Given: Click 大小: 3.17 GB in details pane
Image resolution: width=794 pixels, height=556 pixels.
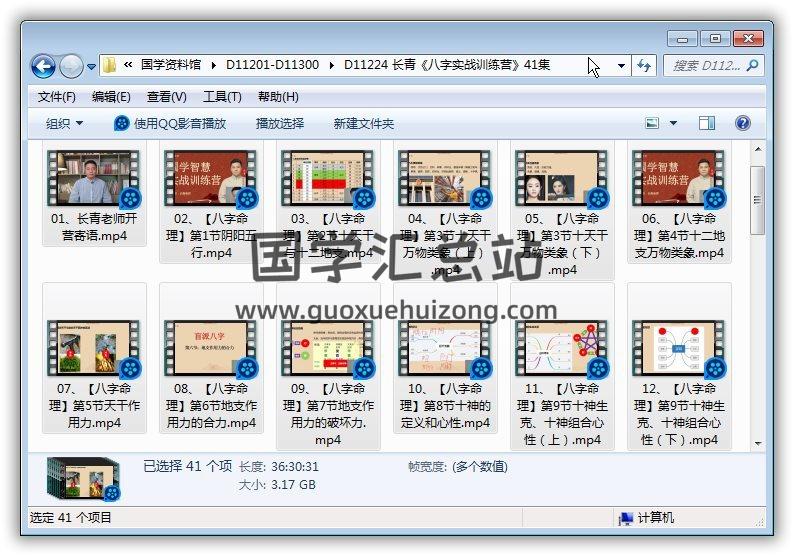Looking at the screenshot, I should tap(276, 485).
